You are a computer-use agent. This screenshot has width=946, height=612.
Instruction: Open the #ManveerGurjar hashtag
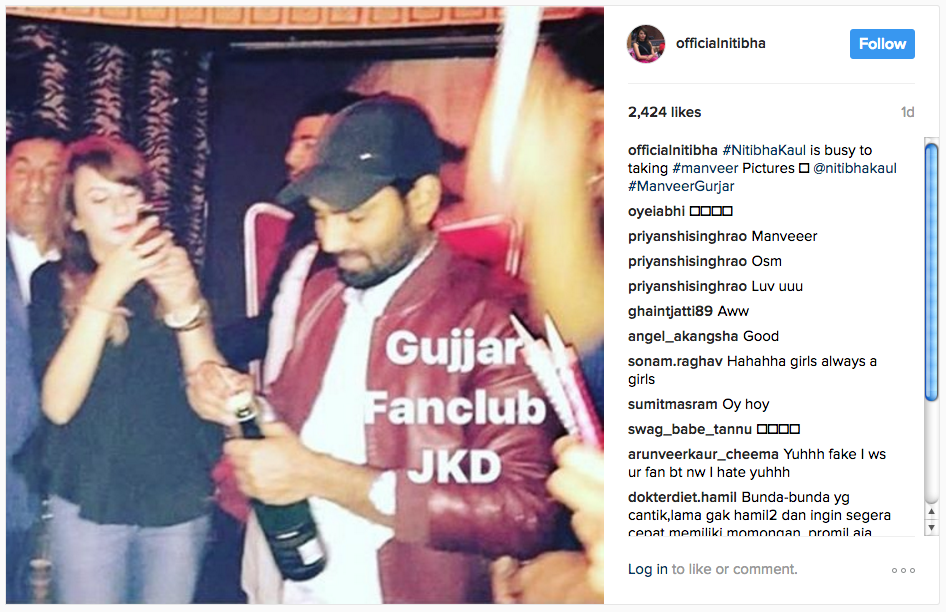[681, 186]
